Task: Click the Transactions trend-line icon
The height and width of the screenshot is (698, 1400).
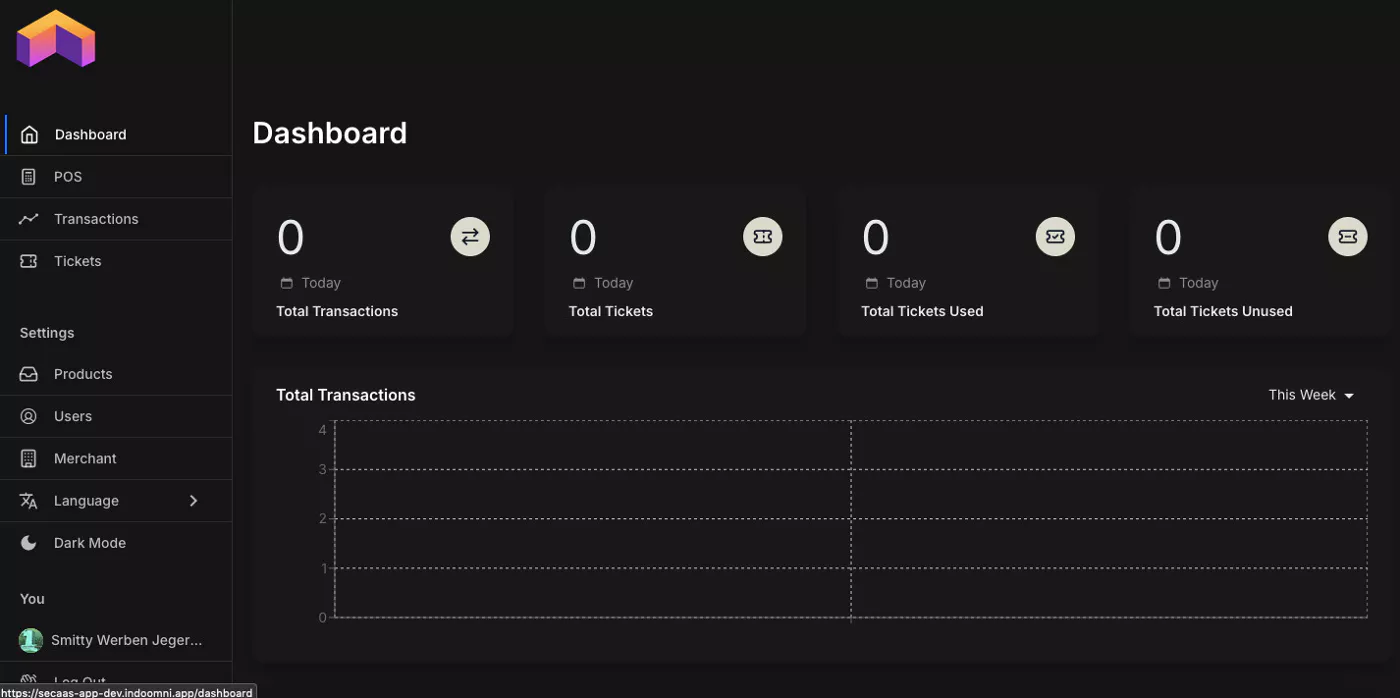Action: coord(29,219)
